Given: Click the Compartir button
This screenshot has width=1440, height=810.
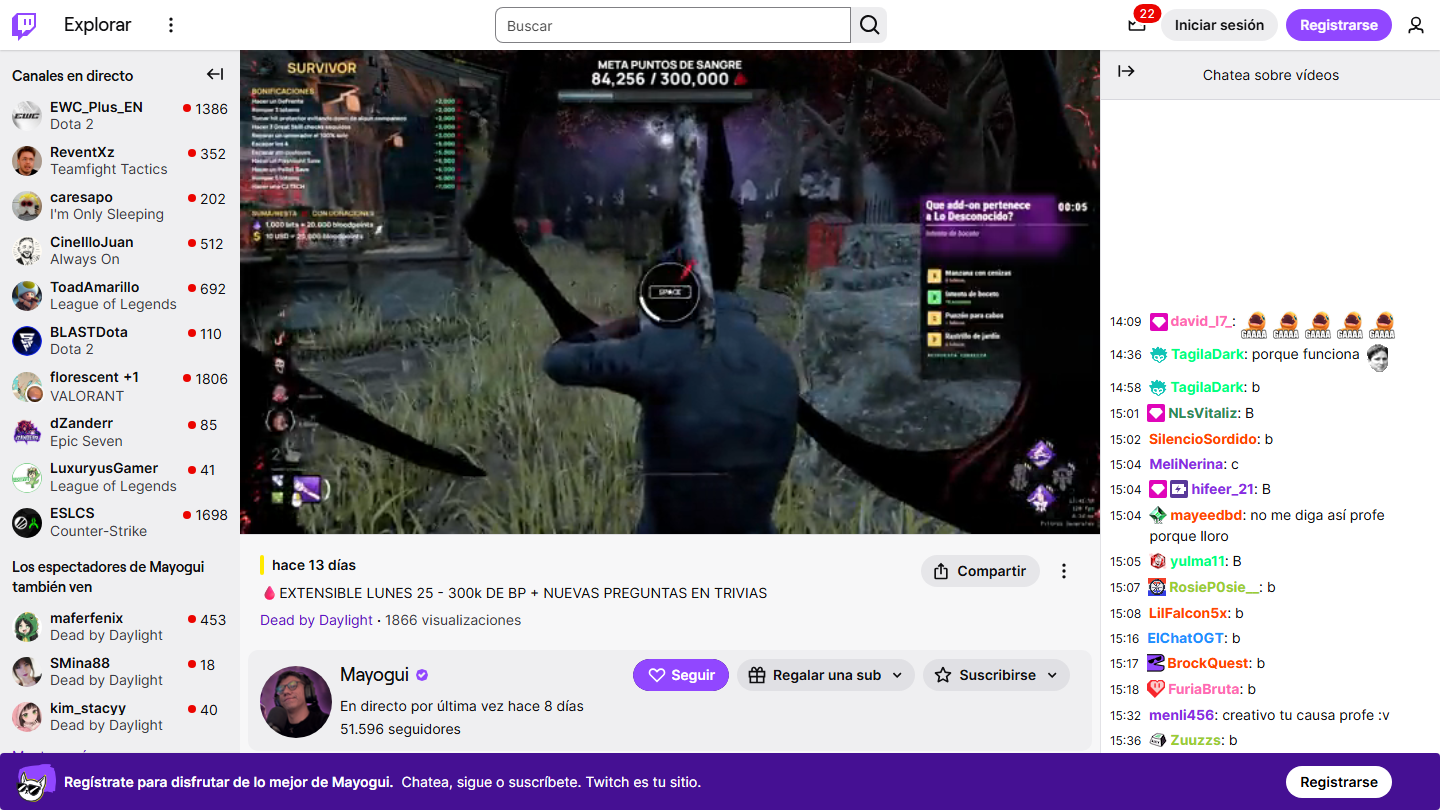Looking at the screenshot, I should [980, 571].
